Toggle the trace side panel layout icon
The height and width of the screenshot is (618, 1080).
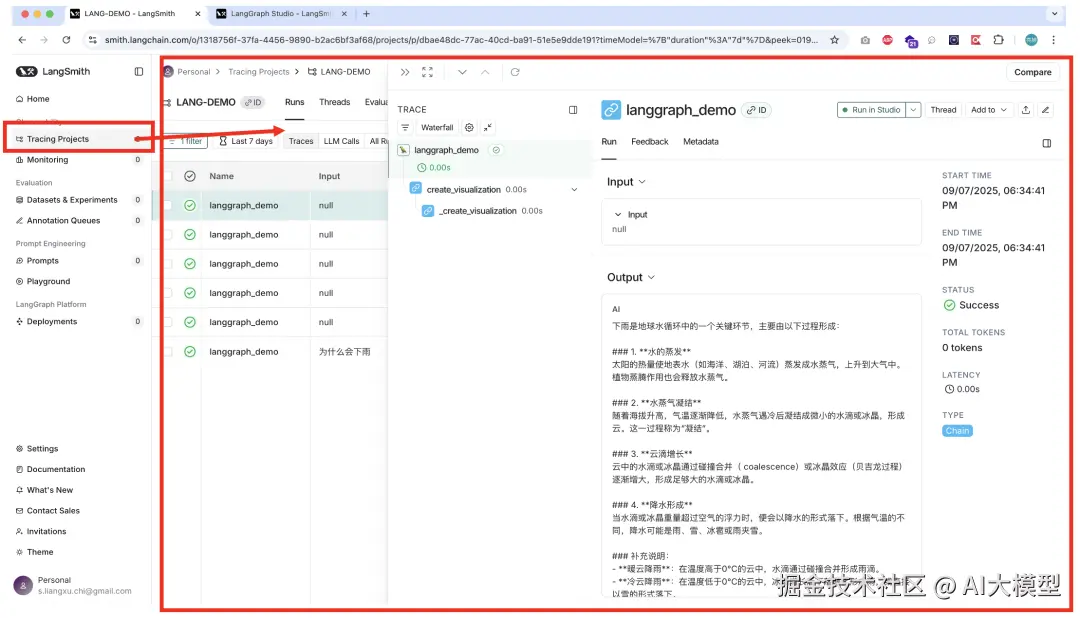point(573,110)
